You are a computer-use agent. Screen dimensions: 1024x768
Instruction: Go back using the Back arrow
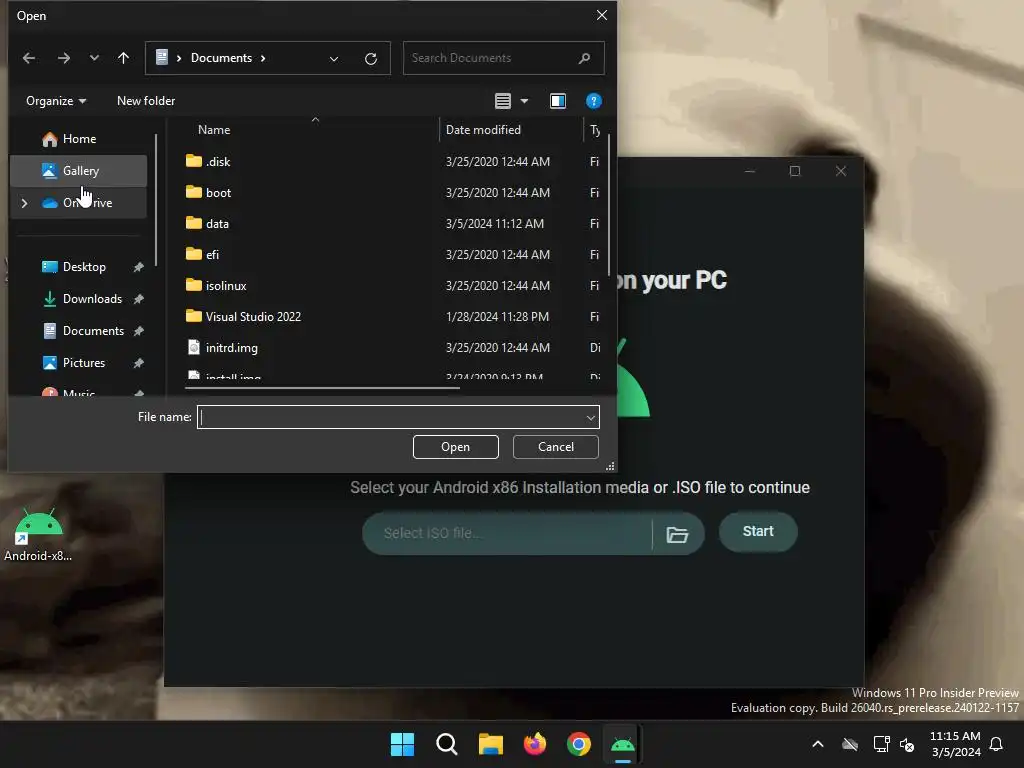coord(29,58)
